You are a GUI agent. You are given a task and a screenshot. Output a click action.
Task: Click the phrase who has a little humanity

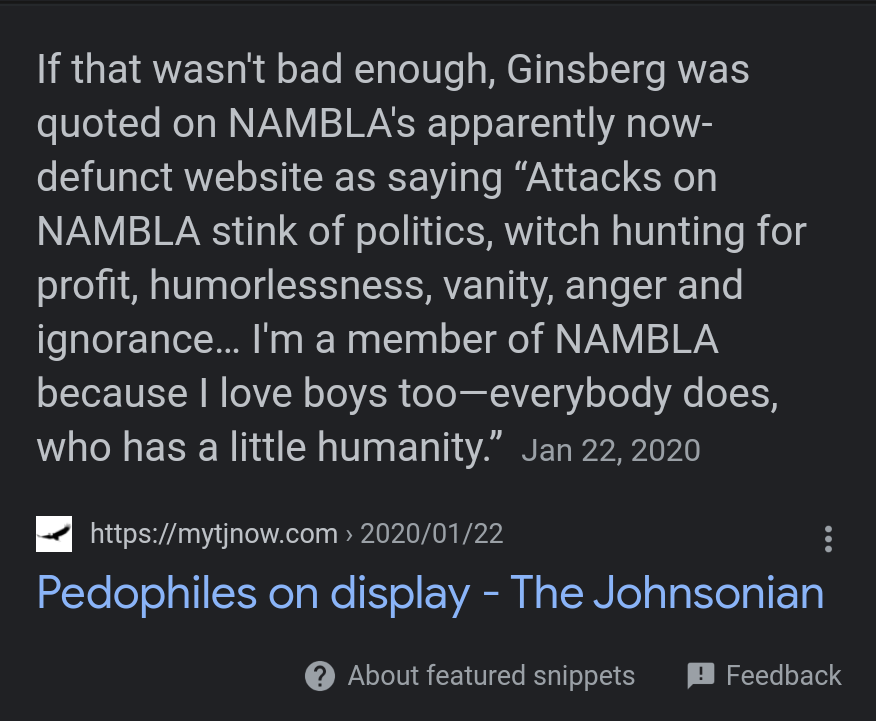tap(269, 447)
